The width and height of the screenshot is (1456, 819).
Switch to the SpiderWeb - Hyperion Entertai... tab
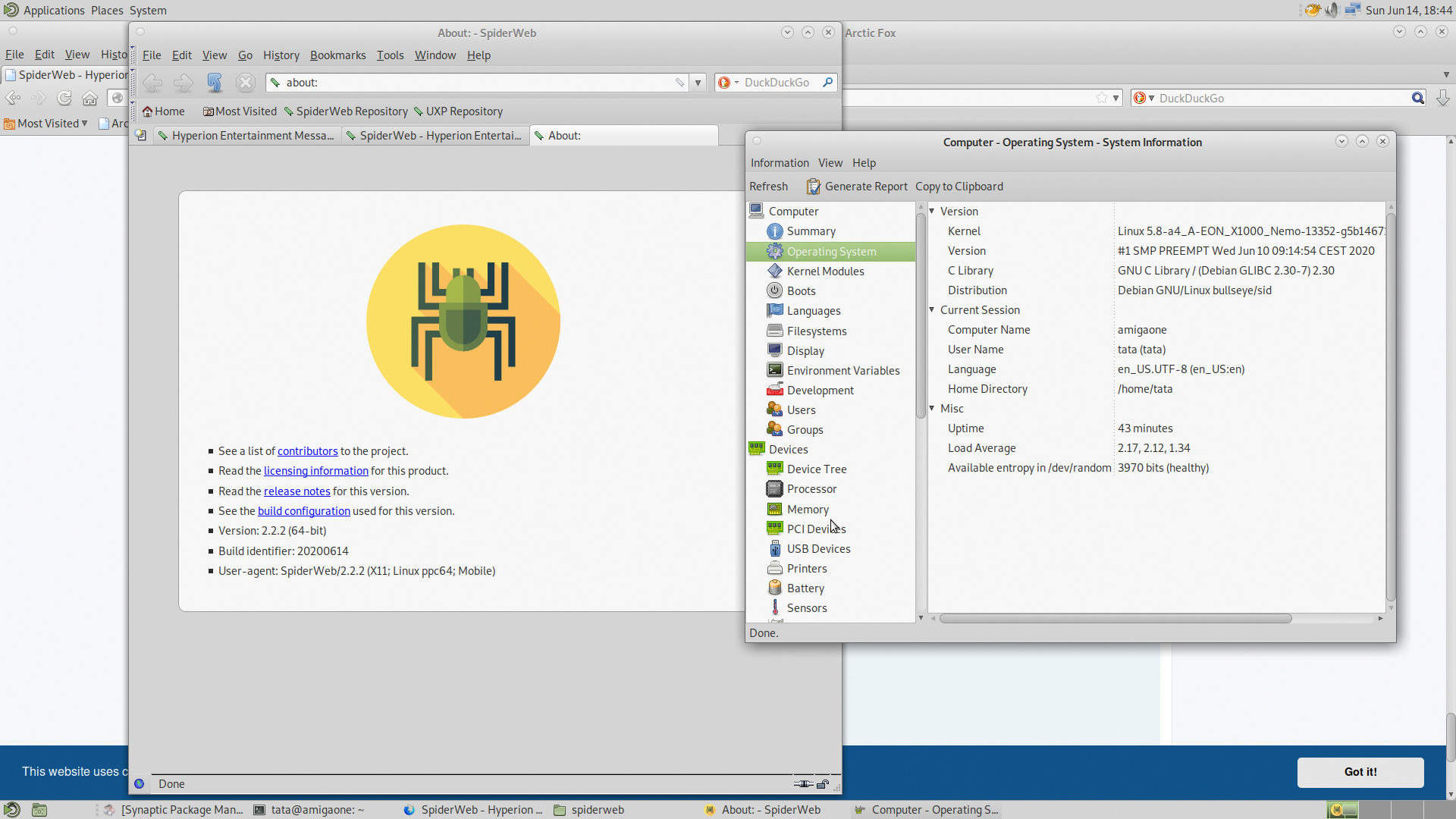(x=434, y=136)
